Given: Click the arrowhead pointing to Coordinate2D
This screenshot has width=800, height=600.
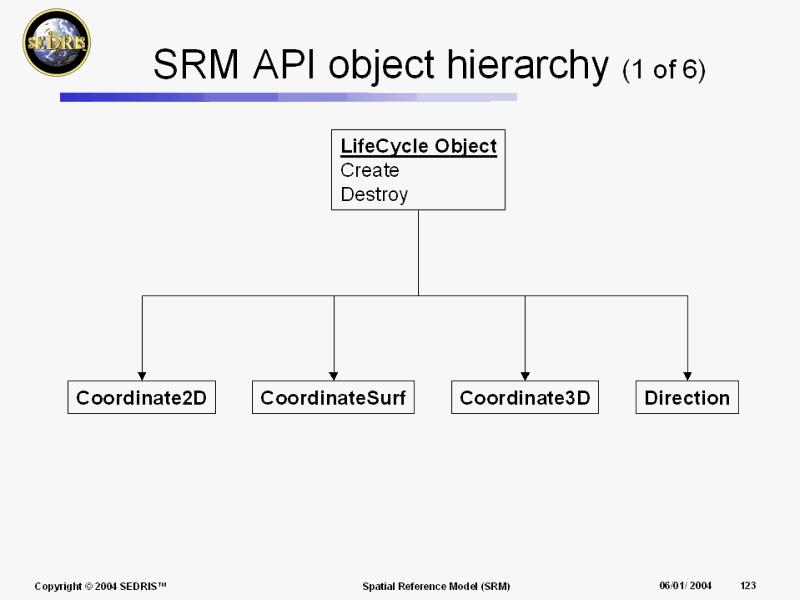Looking at the screenshot, I should point(142,374).
